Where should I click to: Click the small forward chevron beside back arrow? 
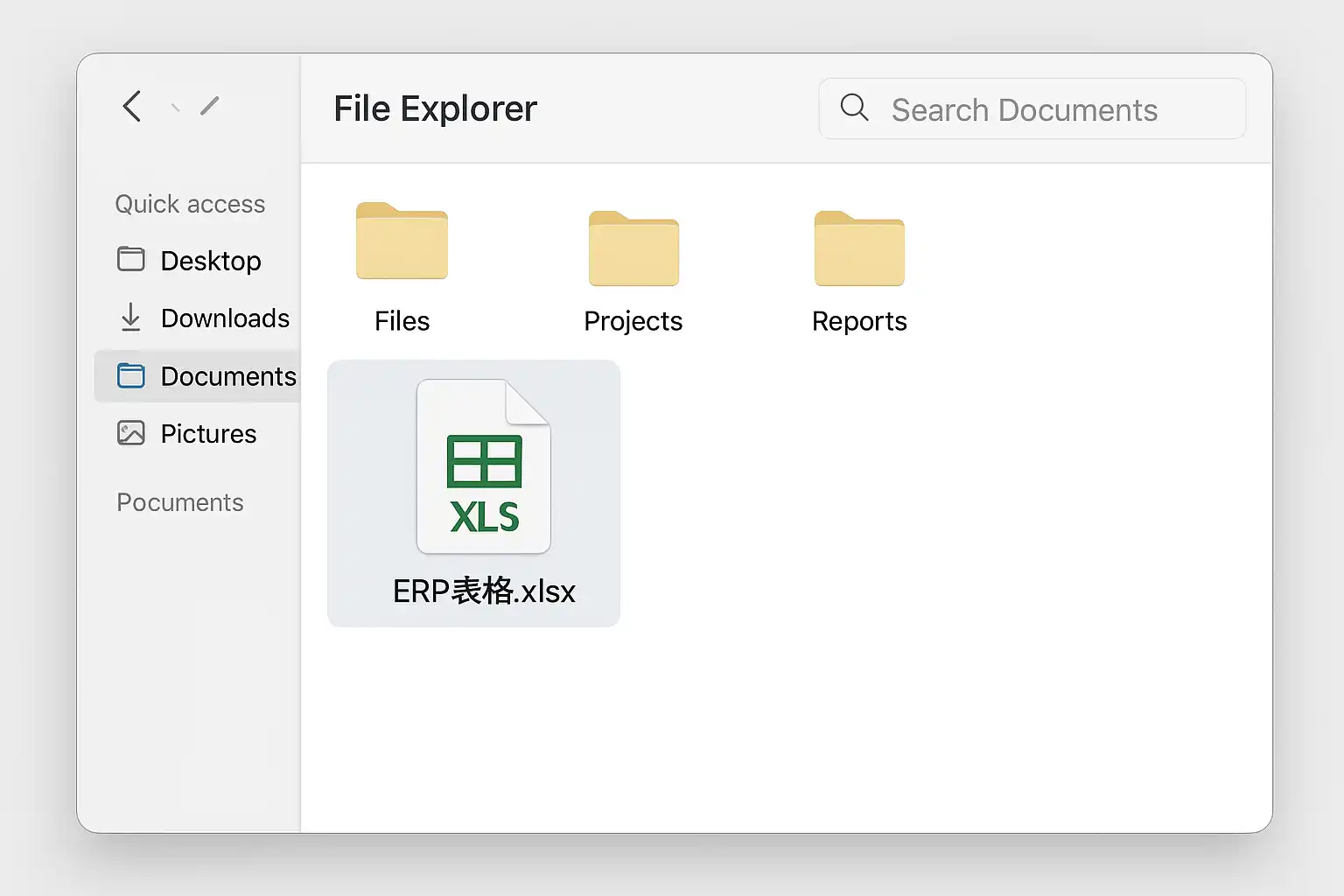[176, 108]
